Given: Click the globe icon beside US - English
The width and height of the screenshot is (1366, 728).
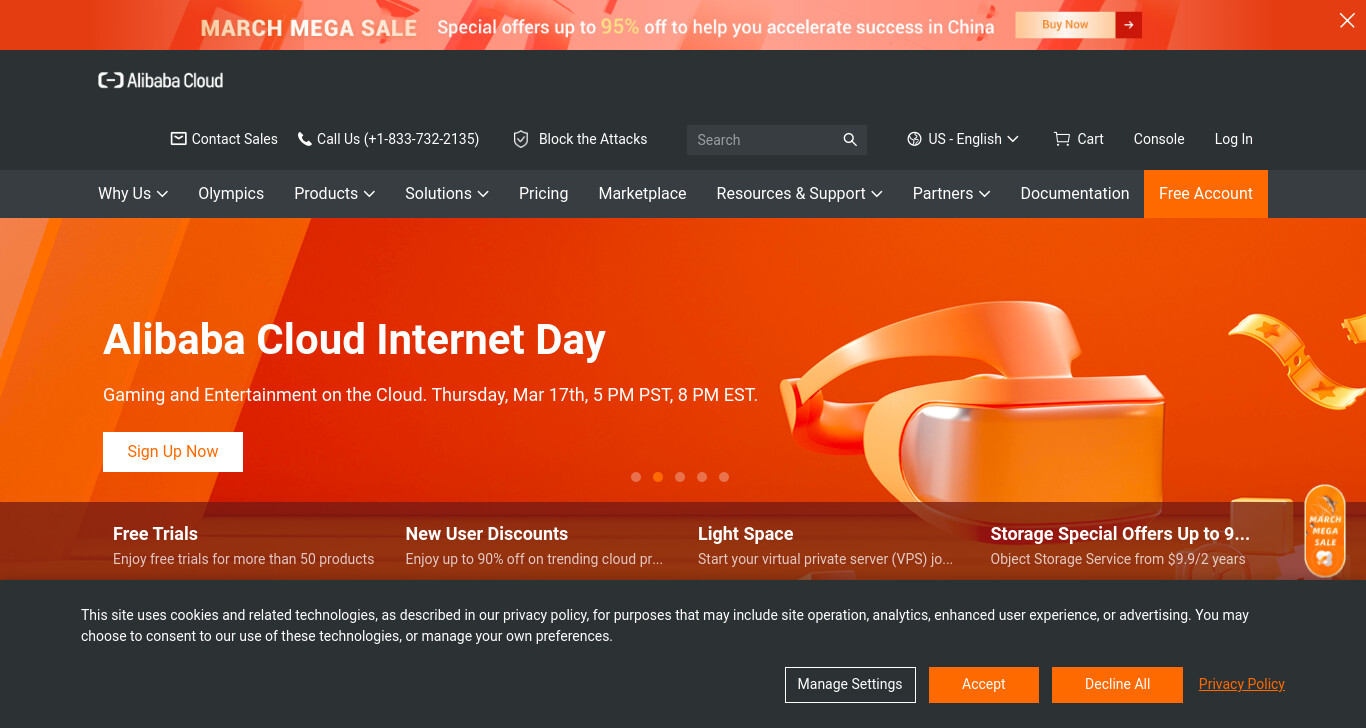Looking at the screenshot, I should coord(914,139).
